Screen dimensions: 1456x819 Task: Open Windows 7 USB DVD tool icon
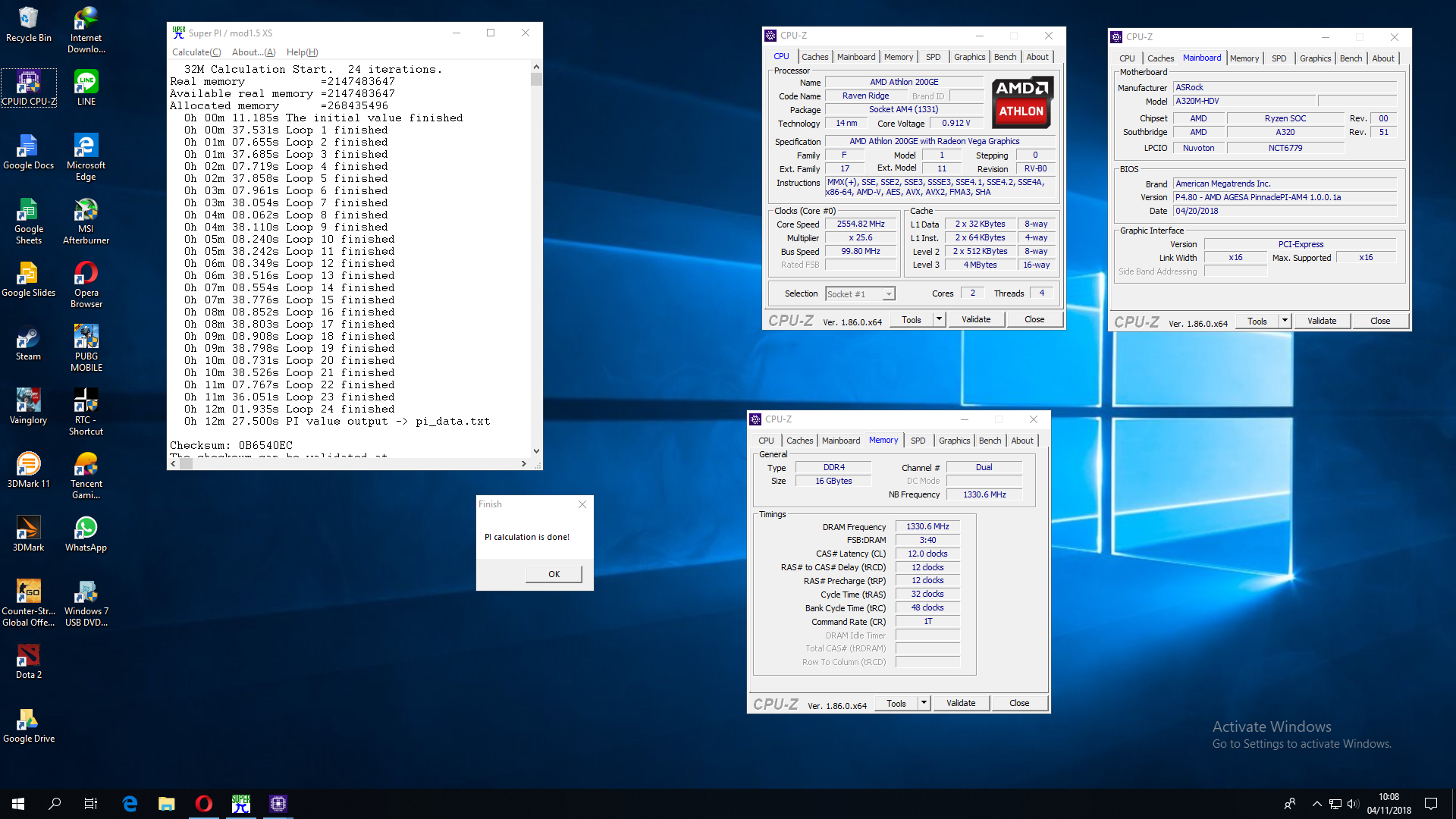tap(86, 603)
